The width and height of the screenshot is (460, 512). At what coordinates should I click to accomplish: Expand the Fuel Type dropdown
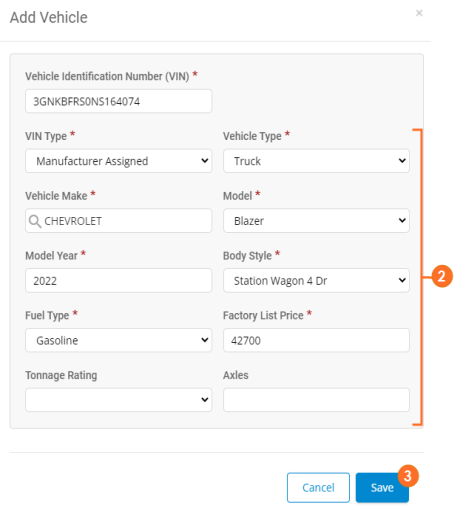[118, 340]
